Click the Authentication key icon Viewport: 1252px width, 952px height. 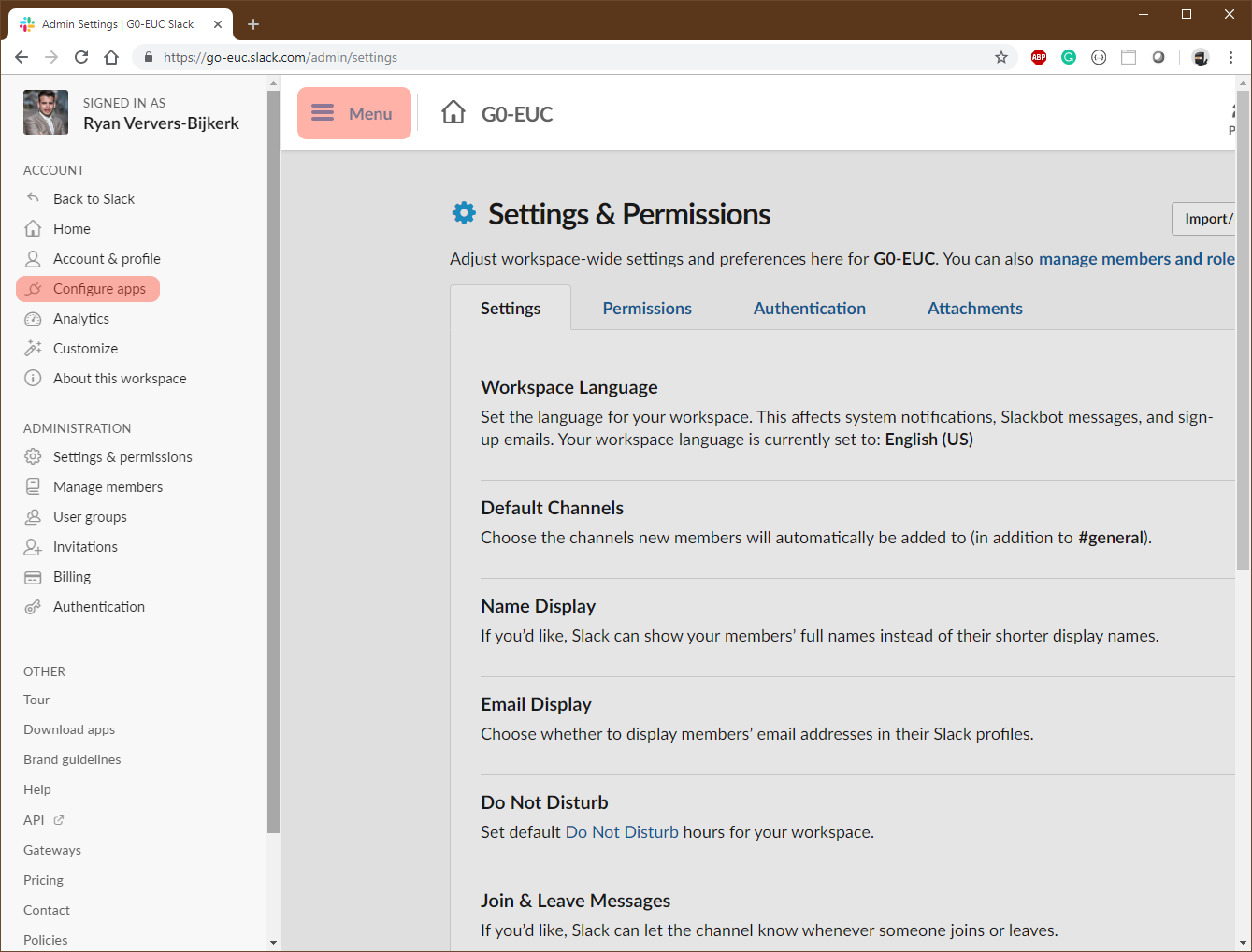tap(33, 607)
